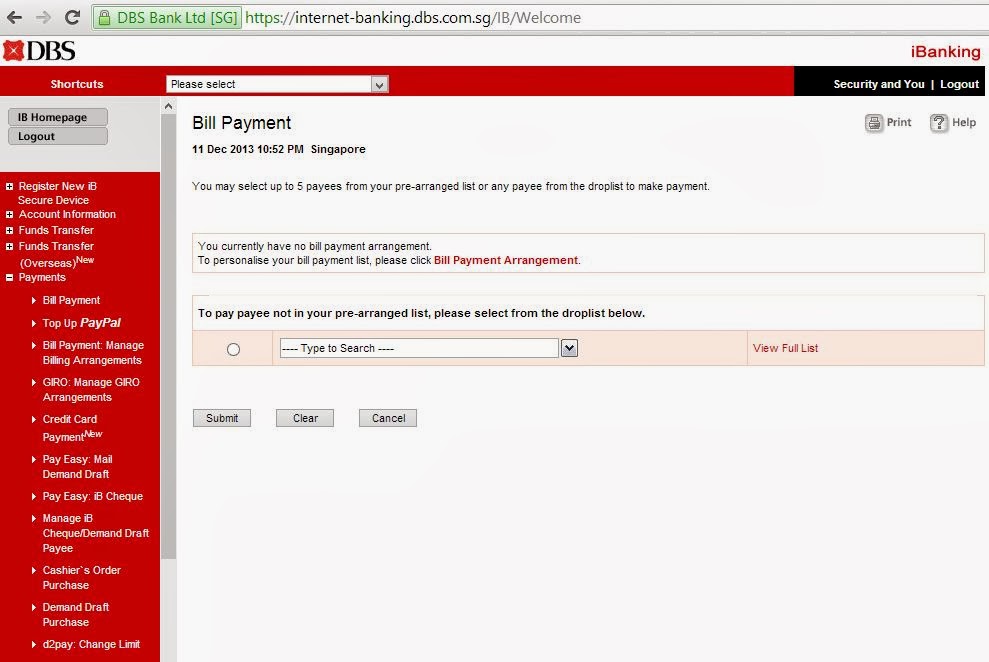Click the DBS Bank Ltd security padlock badge
This screenshot has height=662, width=989.
pos(166,16)
